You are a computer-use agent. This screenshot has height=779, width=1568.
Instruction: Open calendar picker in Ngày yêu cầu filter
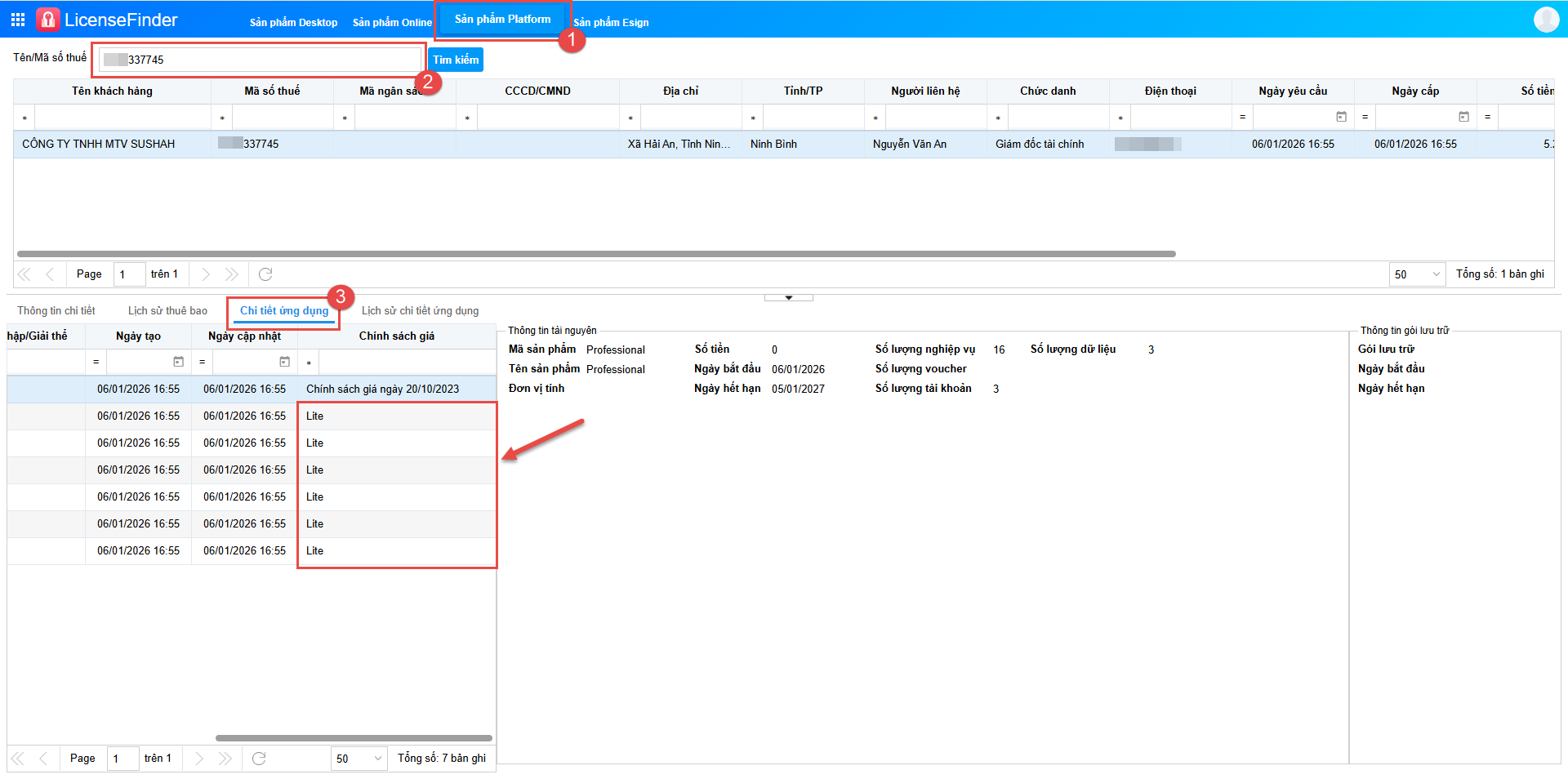(1341, 118)
